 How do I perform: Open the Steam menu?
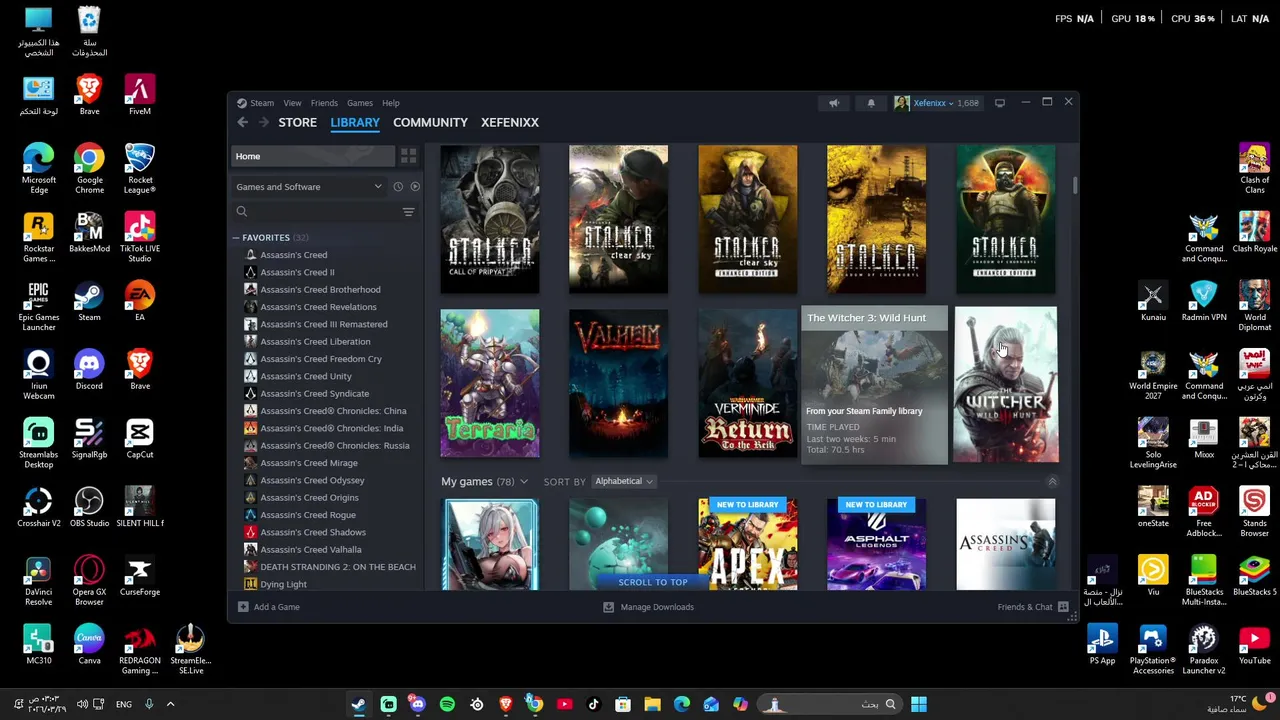coord(262,103)
